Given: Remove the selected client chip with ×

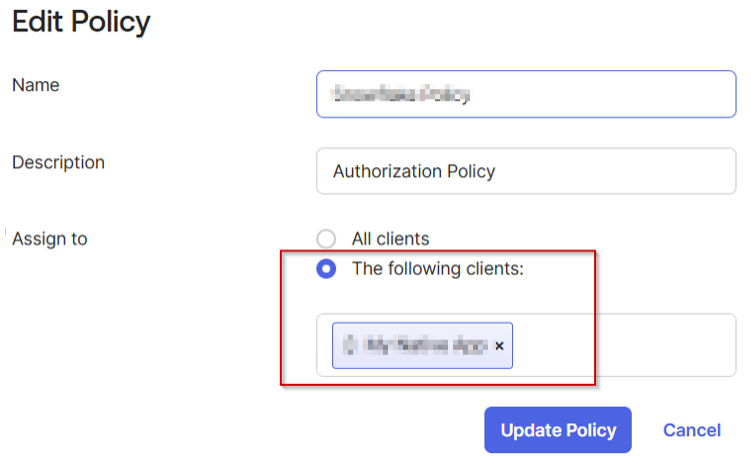Looking at the screenshot, I should click(x=500, y=346).
